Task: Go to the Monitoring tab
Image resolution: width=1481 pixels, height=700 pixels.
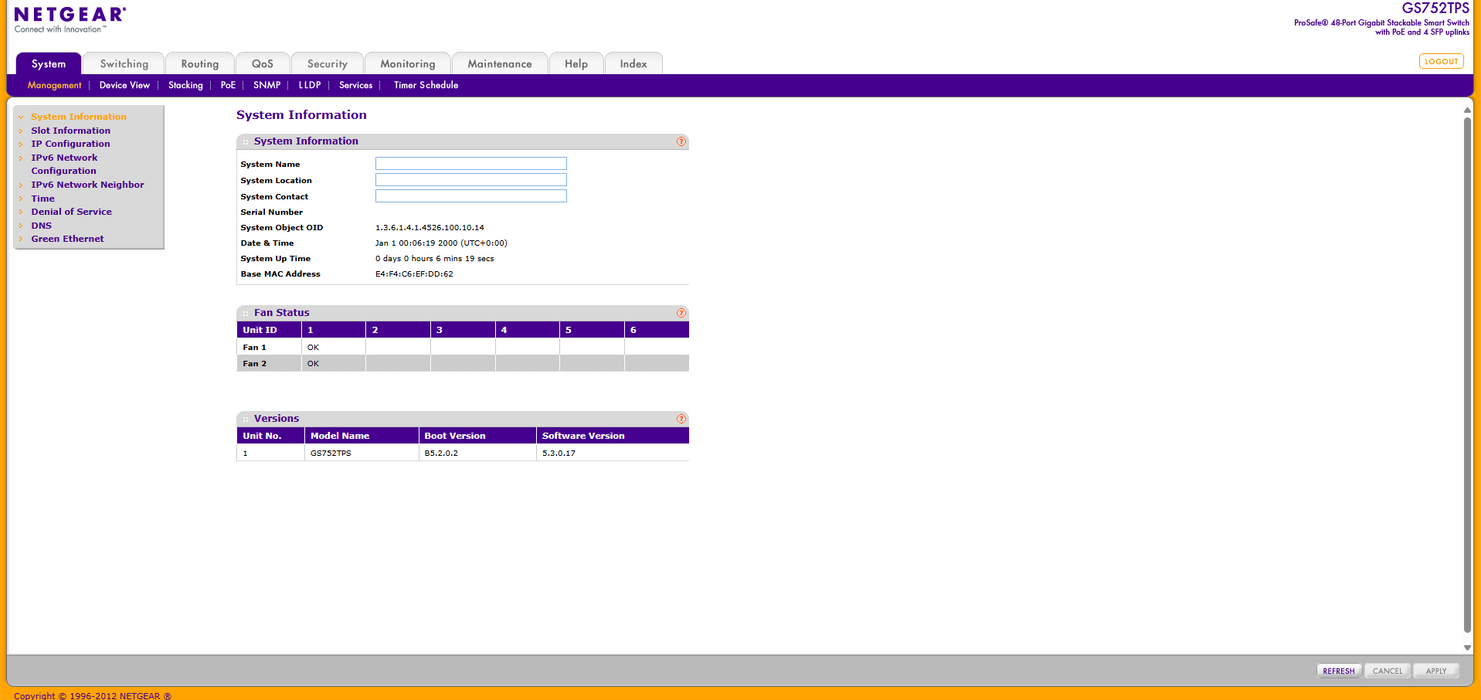Action: [x=408, y=64]
